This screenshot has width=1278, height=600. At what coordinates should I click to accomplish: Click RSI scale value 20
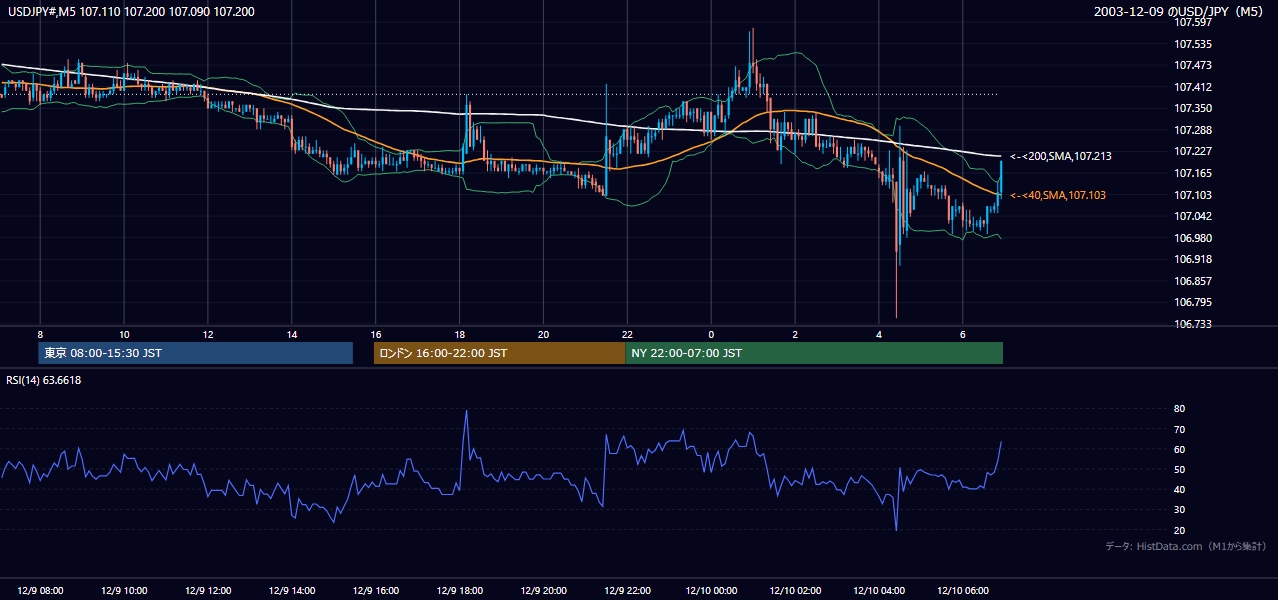click(1179, 530)
